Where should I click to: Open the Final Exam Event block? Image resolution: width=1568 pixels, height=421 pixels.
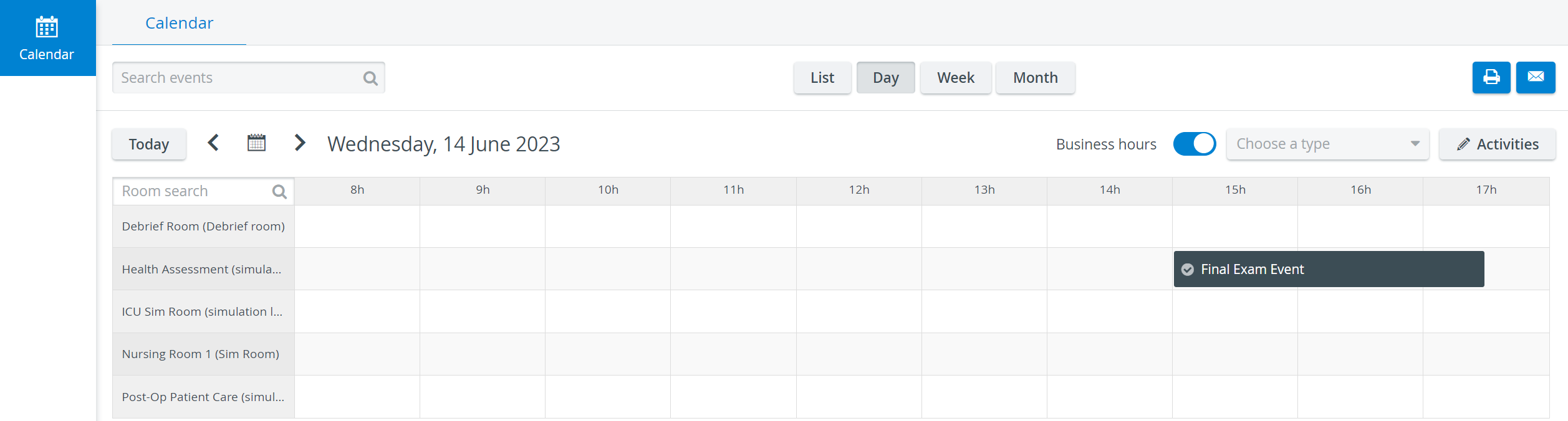(1329, 269)
